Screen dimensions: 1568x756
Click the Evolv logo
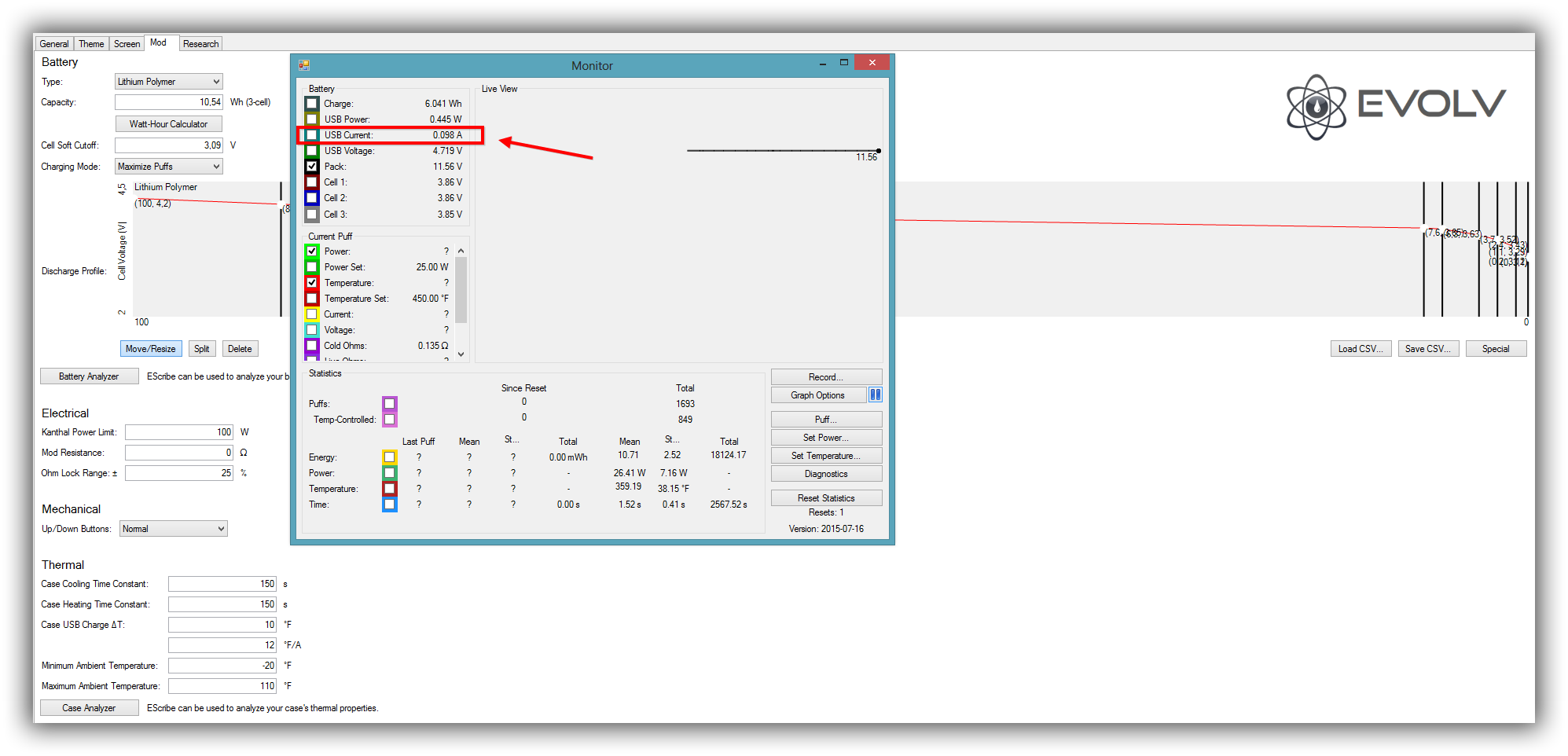[x=1396, y=107]
